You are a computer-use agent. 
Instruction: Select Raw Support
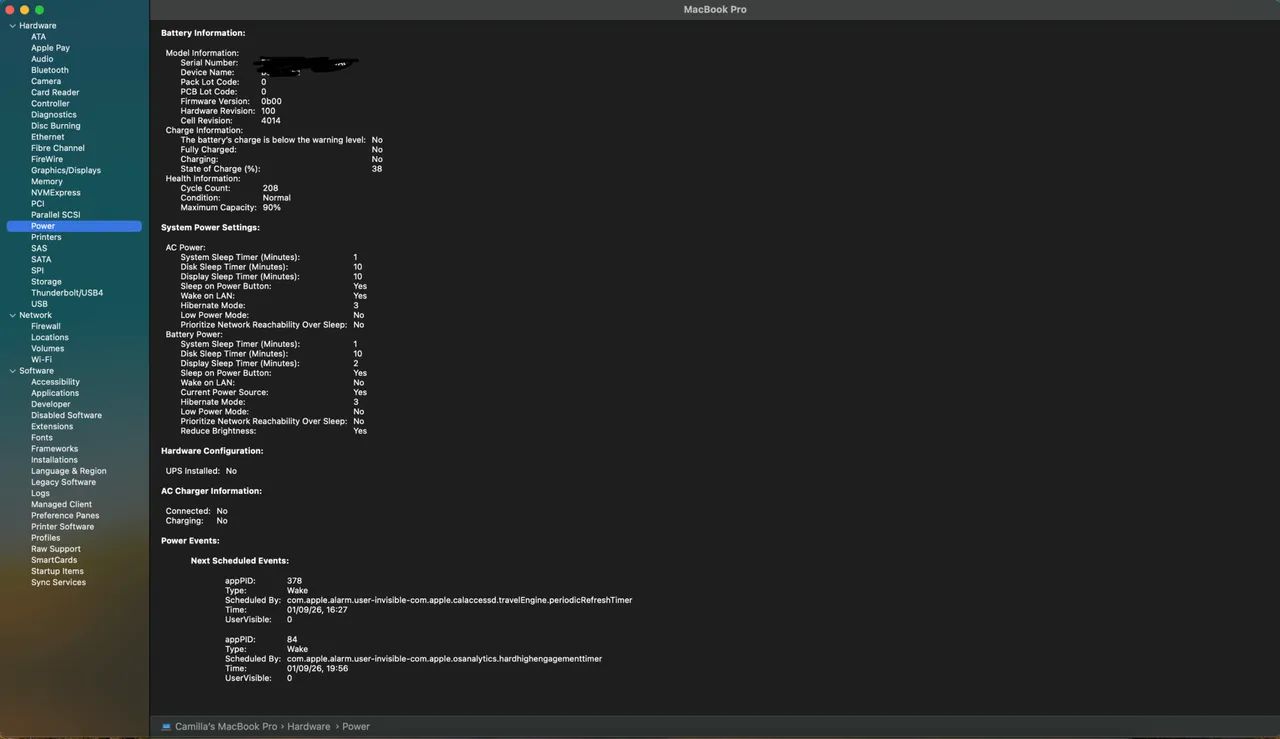click(56, 549)
